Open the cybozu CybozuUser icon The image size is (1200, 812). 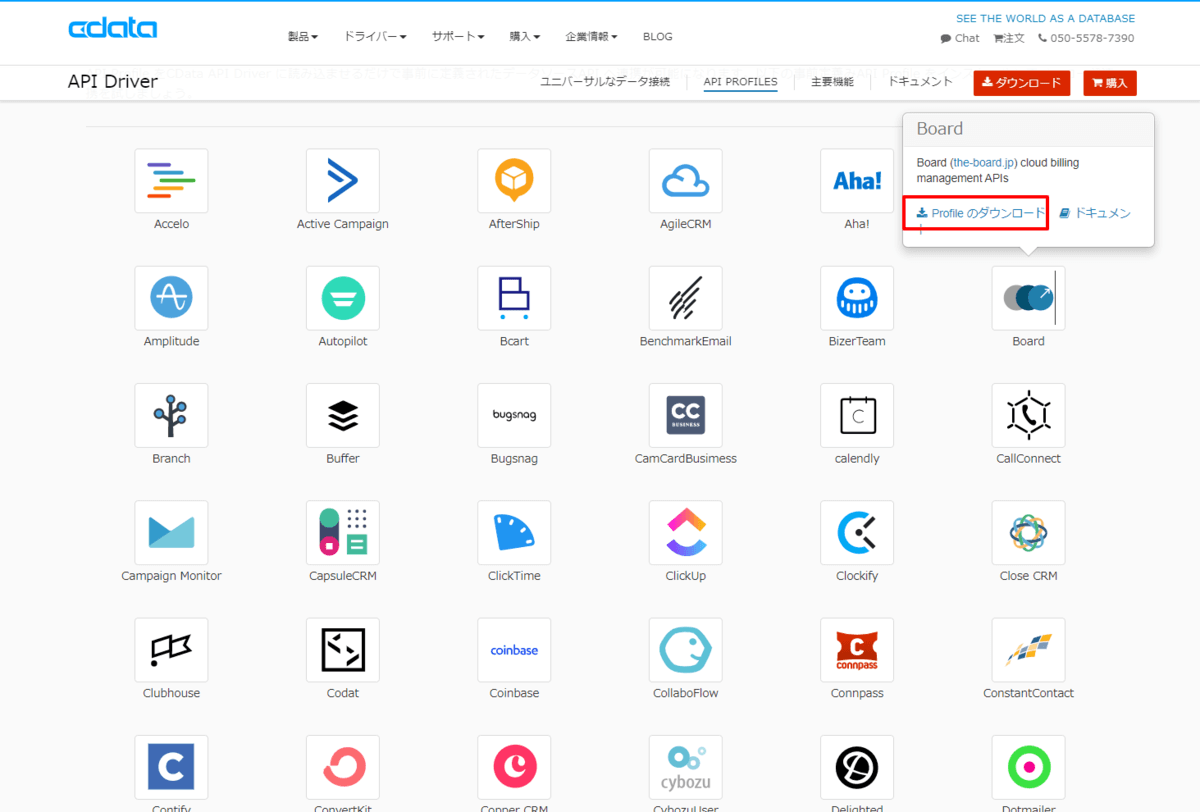pos(685,767)
